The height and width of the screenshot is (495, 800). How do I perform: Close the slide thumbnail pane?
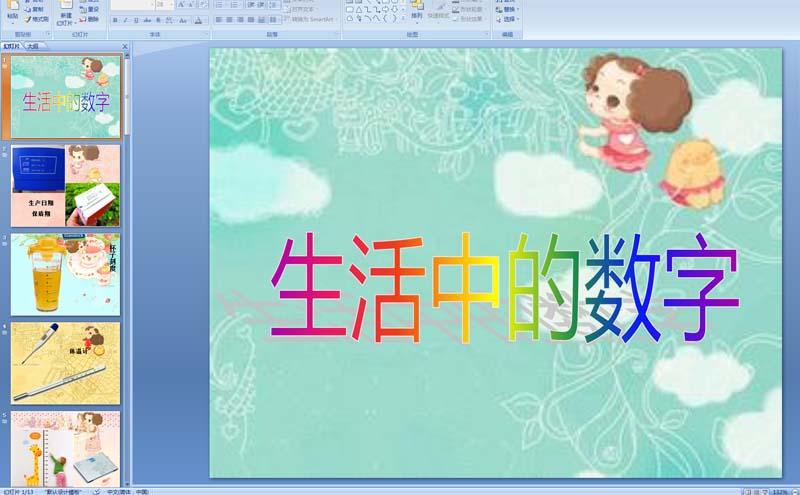tap(125, 46)
